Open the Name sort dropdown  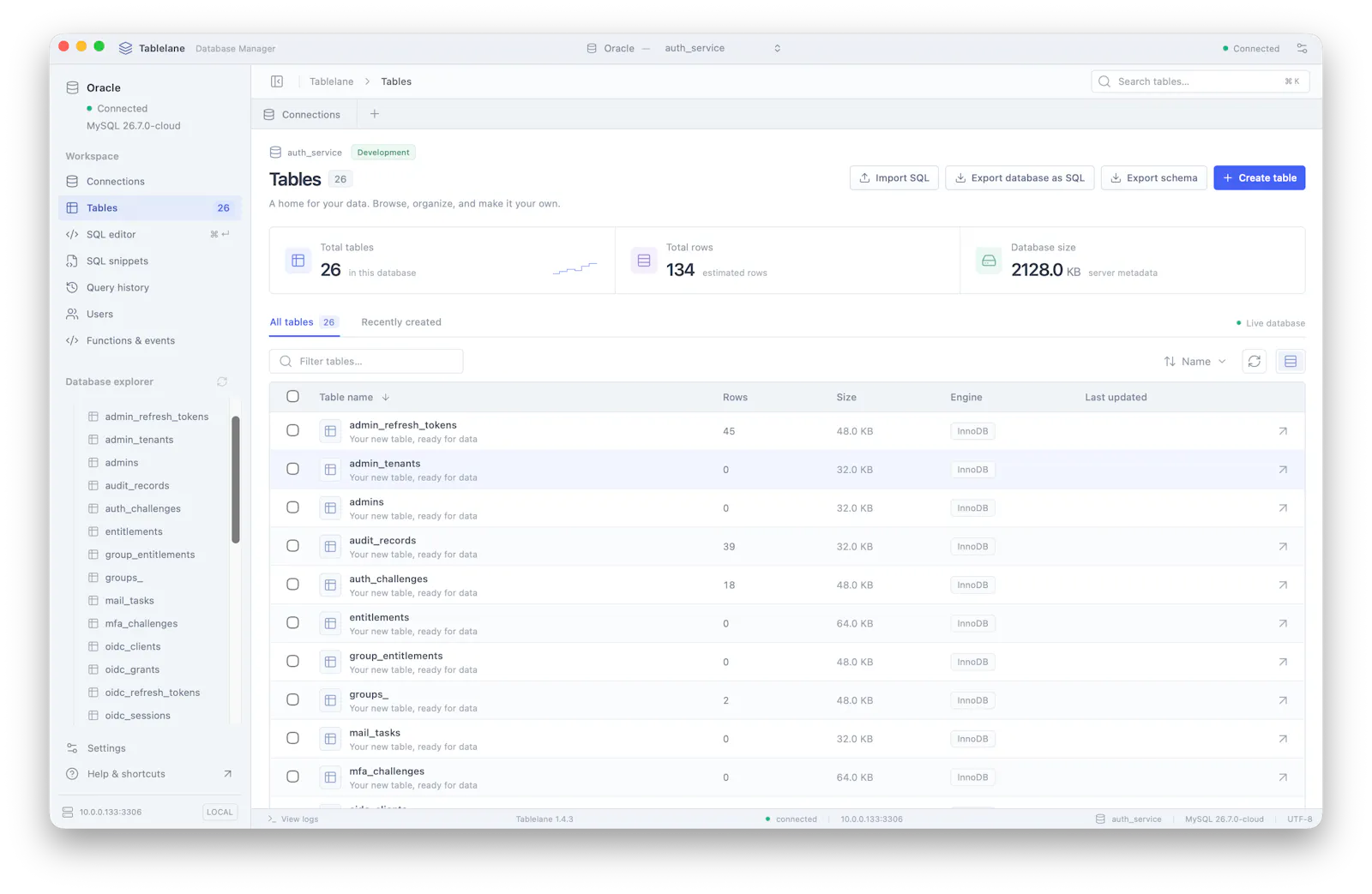1194,362
